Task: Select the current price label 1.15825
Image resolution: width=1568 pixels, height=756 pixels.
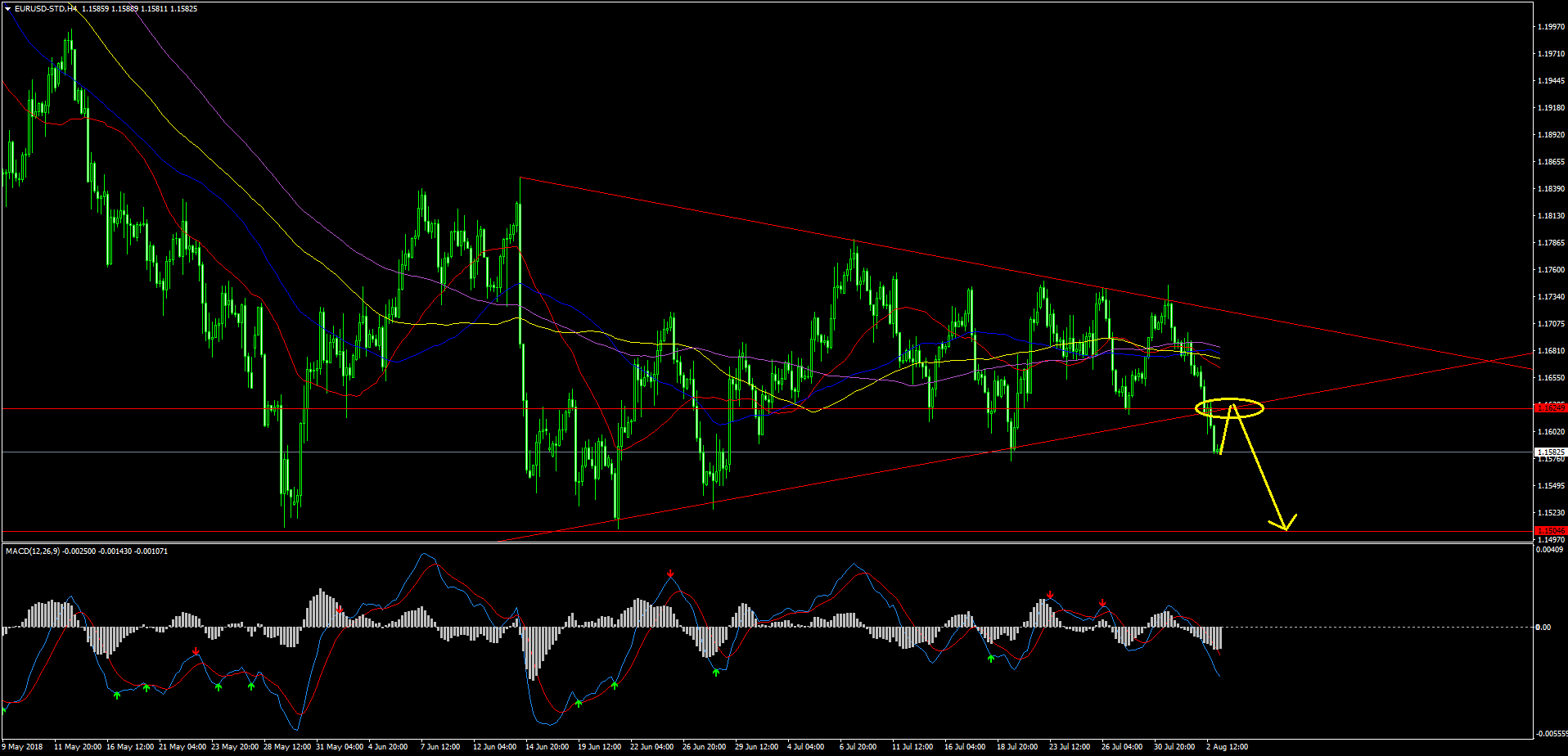Action: [1551, 452]
